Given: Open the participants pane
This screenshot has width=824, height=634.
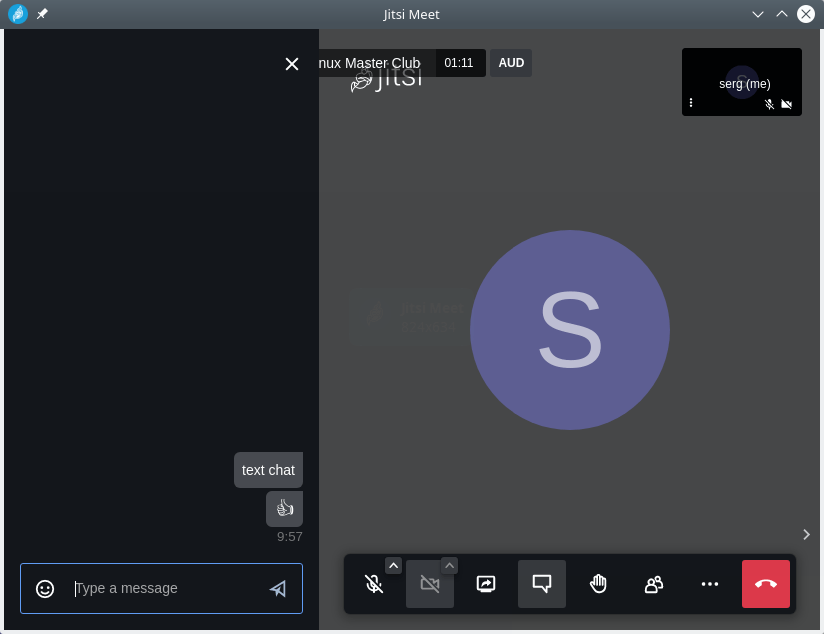Looking at the screenshot, I should (x=654, y=584).
